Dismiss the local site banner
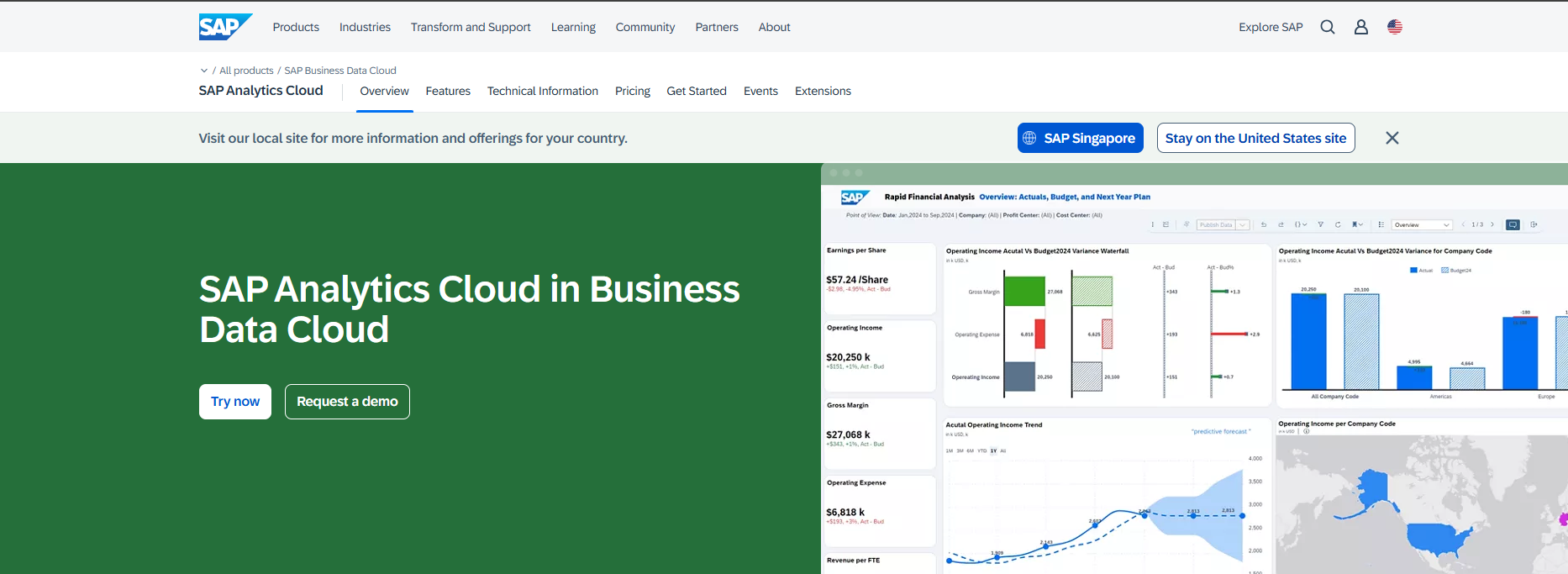This screenshot has width=1568, height=574. tap(1392, 138)
